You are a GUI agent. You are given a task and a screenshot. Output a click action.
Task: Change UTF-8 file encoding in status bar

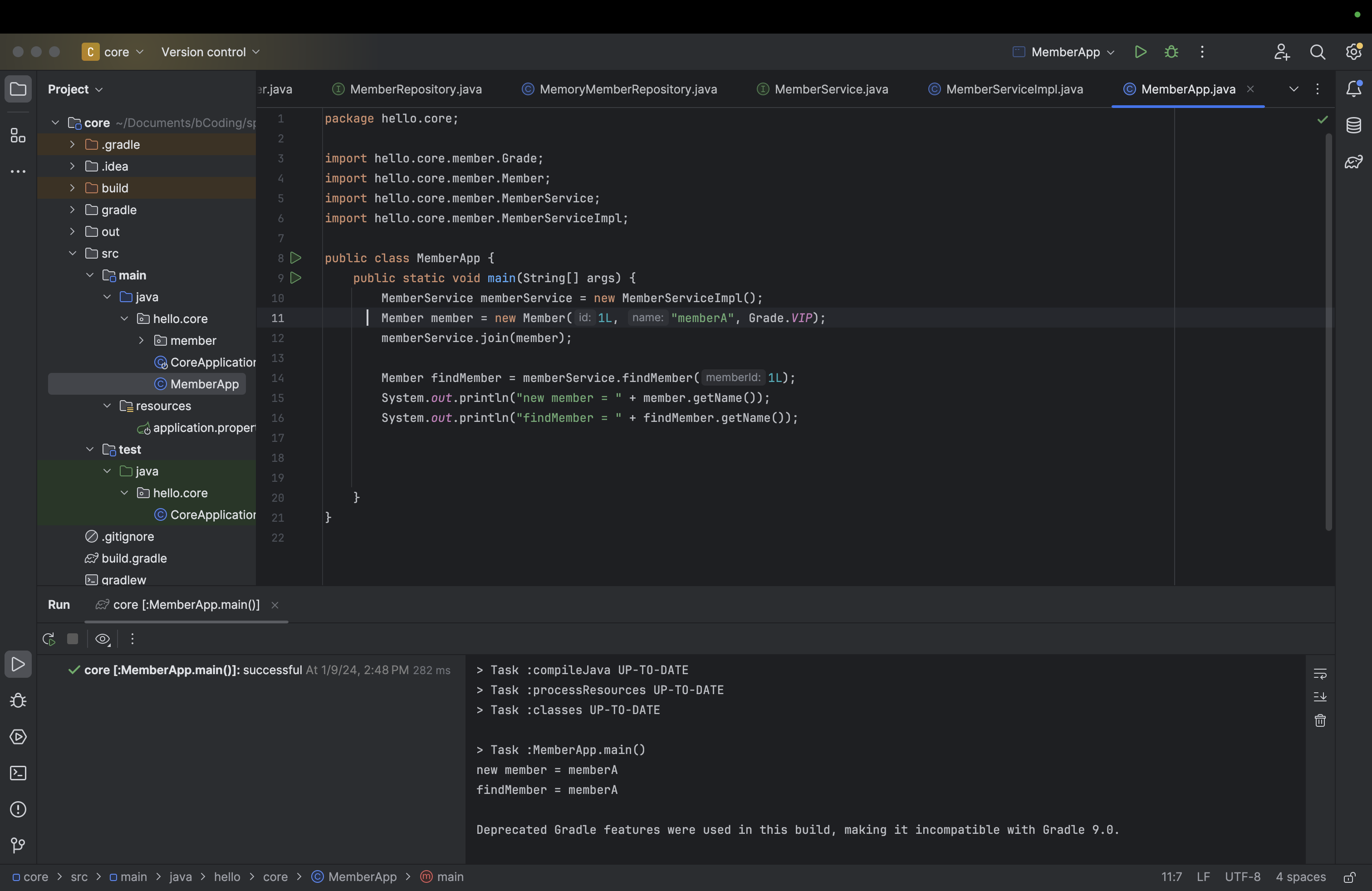(1242, 876)
